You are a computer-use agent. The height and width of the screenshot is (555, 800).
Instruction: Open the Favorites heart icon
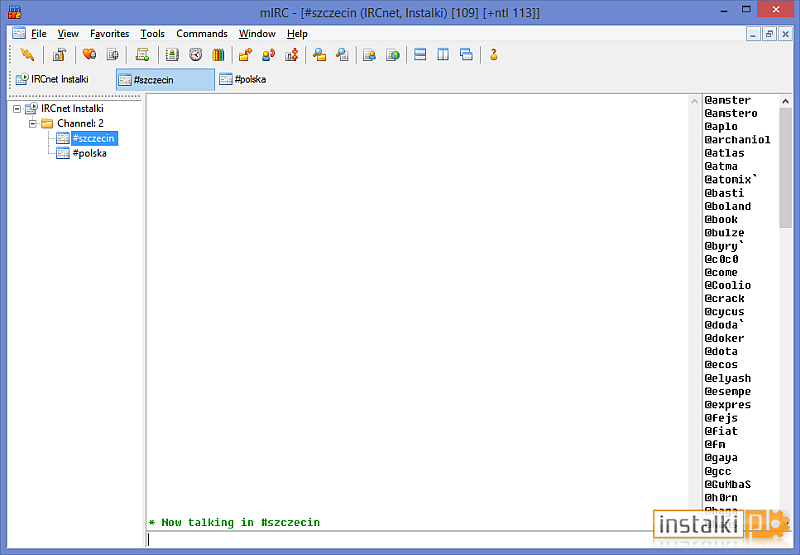[x=89, y=55]
